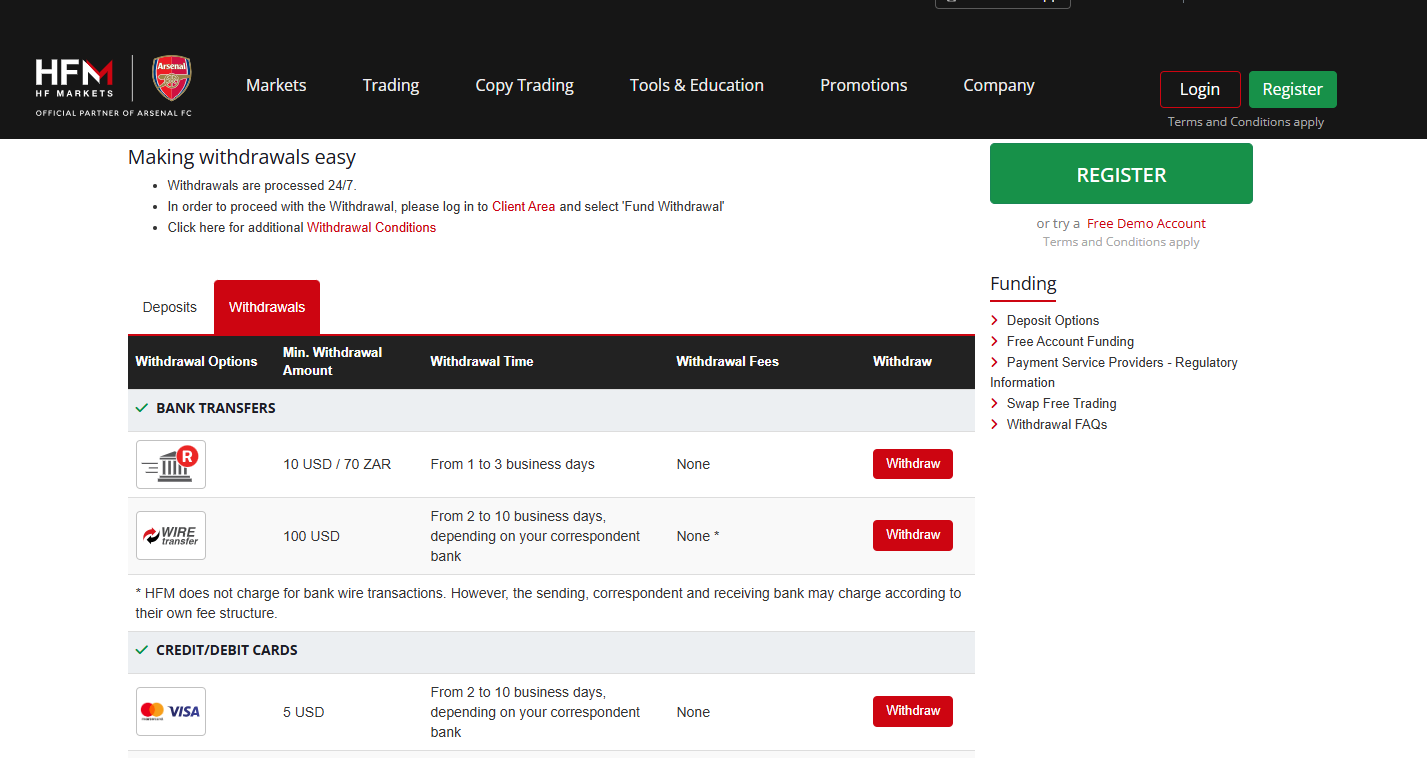Go to Free Account Funding

tap(1070, 342)
